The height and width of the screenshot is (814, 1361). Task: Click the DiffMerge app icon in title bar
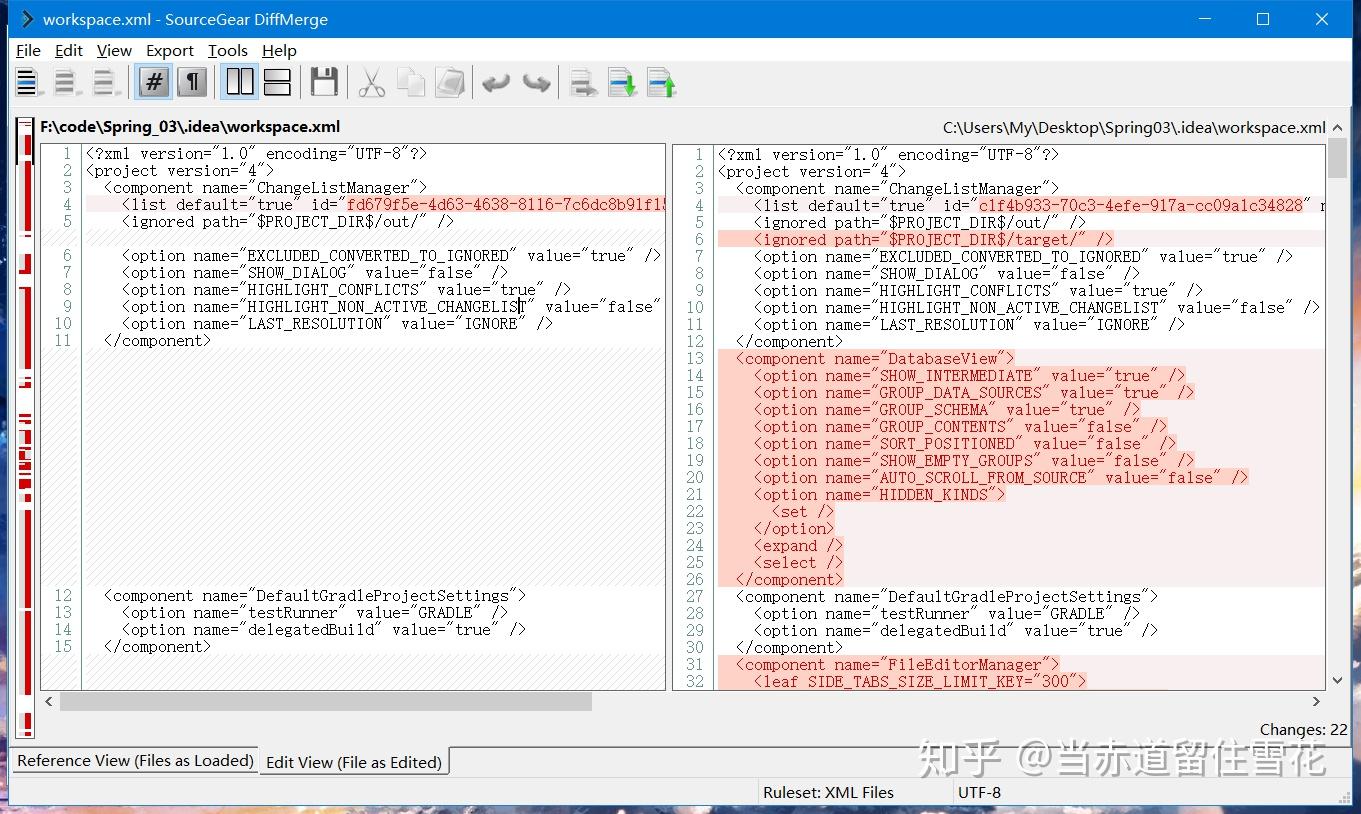tap(26, 19)
